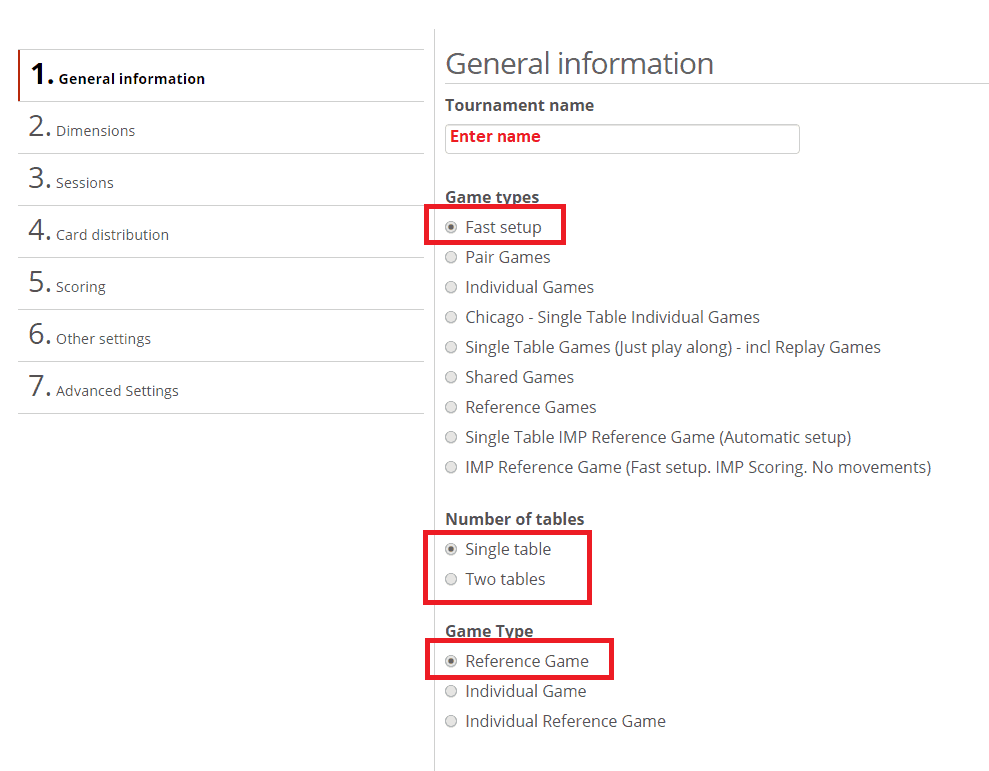Open the General information step
Image resolution: width=989 pixels, height=771 pixels.
click(x=131, y=77)
